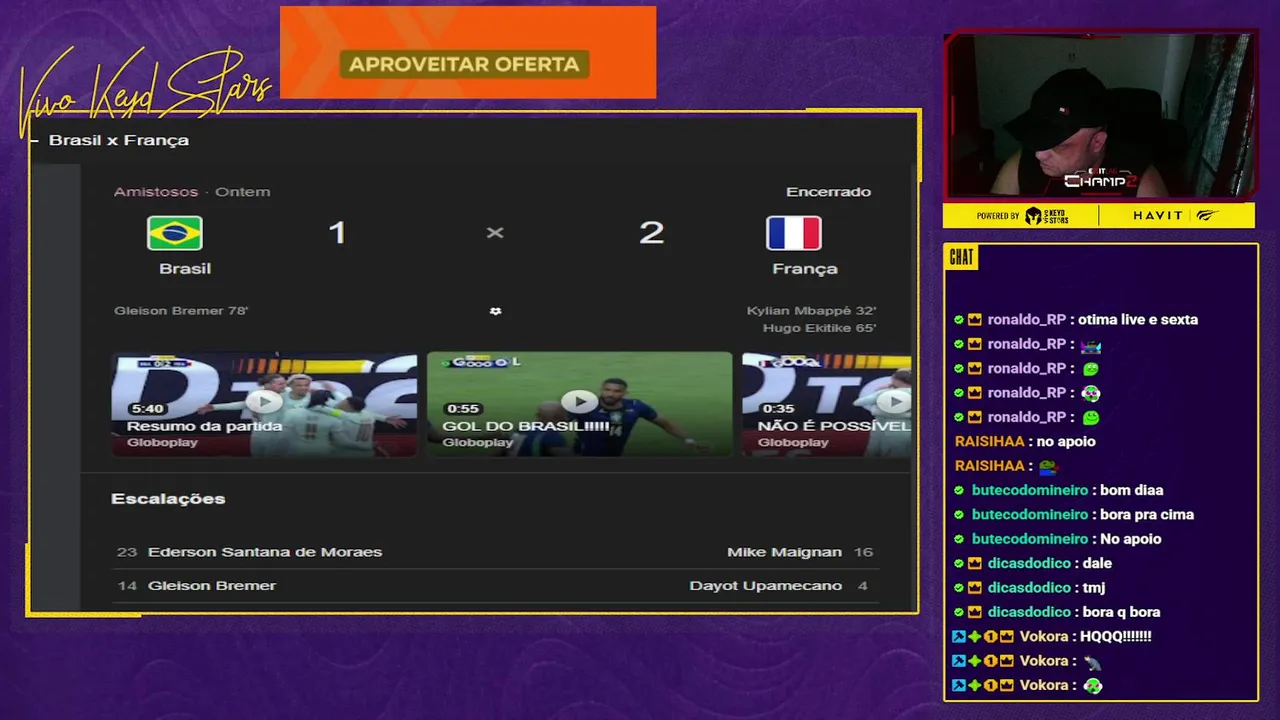1280x720 pixels.
Task: Open the Brasil team name link
Action: 185,268
